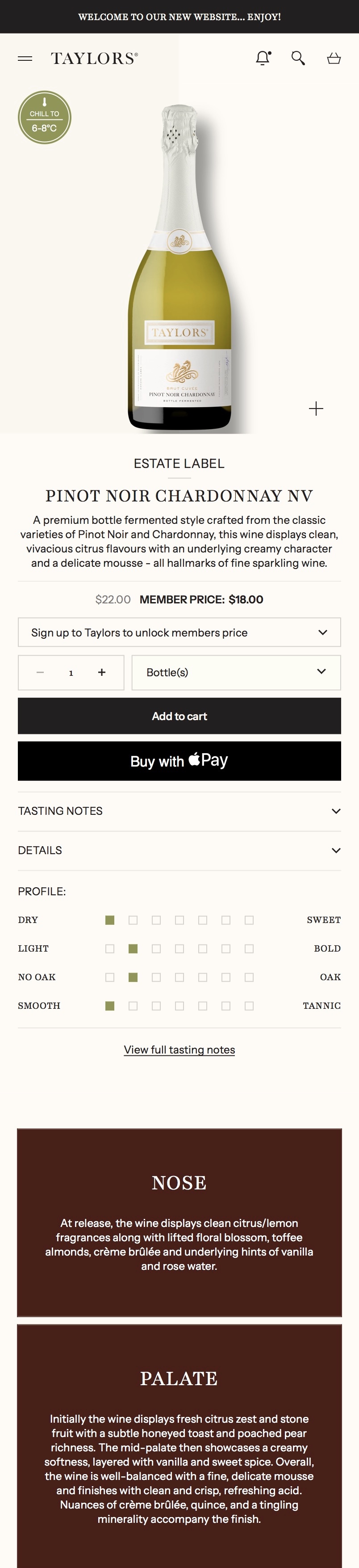Open the hamburger navigation menu
This screenshot has width=359, height=1568.
25,59
